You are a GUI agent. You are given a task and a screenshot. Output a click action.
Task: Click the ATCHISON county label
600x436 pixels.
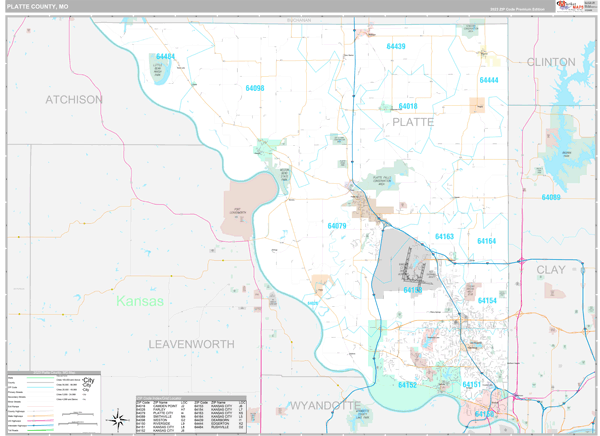pyautogui.click(x=73, y=100)
